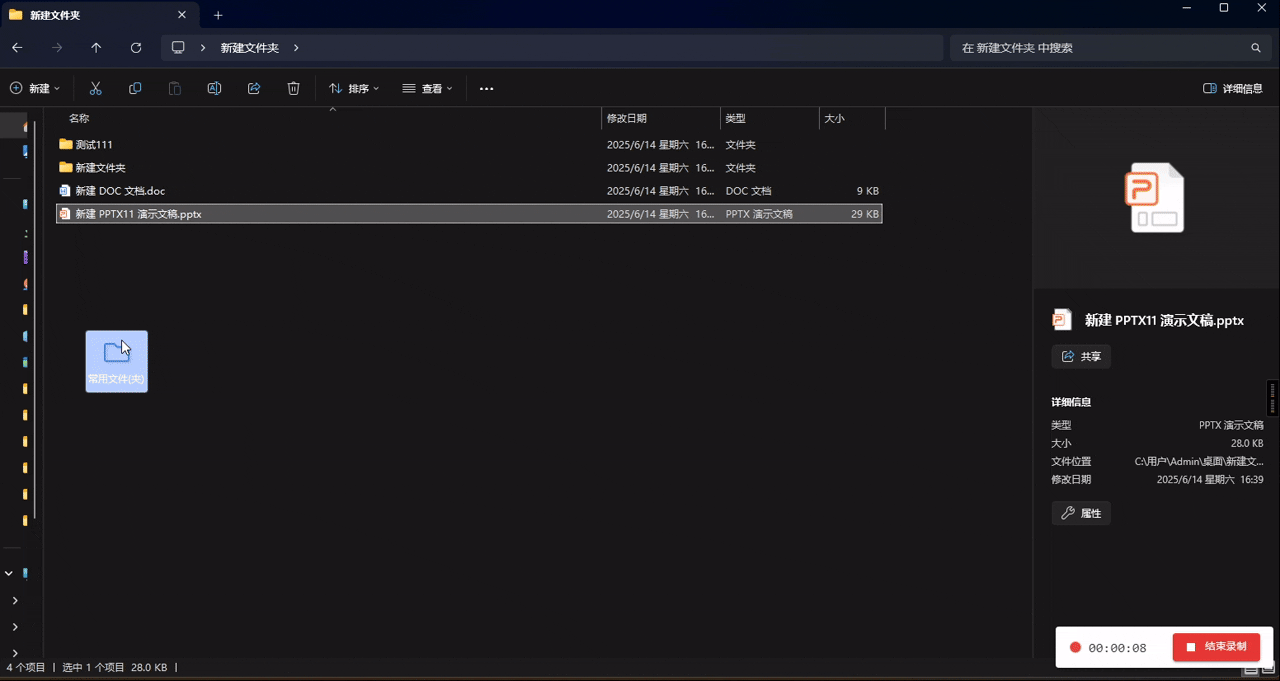Select the 新建文件夹 window tab
Viewport: 1280px width, 681px height.
(x=98, y=15)
